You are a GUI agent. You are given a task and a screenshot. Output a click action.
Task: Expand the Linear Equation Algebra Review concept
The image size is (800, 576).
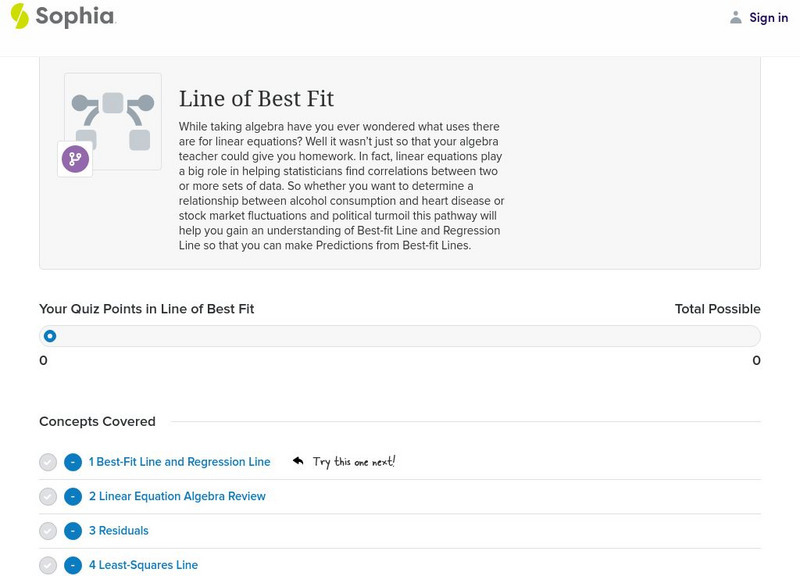(73, 497)
